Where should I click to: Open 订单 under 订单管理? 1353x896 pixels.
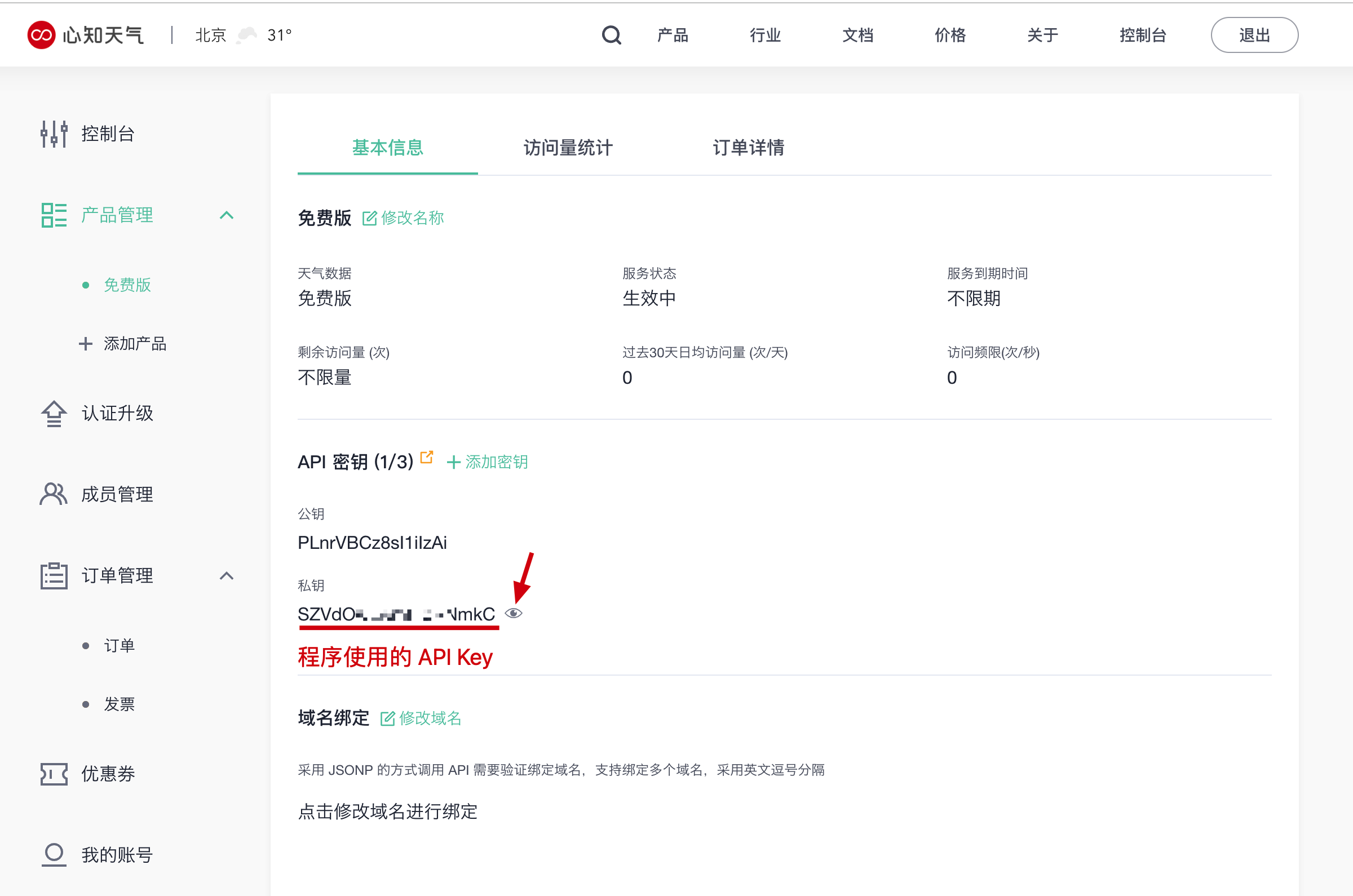[119, 645]
